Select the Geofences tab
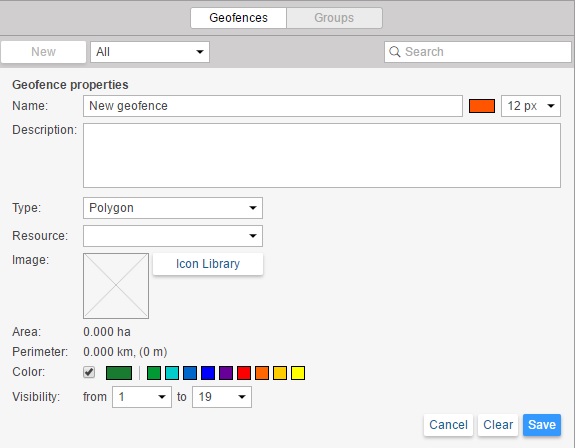This screenshot has width=576, height=448. coord(238,18)
